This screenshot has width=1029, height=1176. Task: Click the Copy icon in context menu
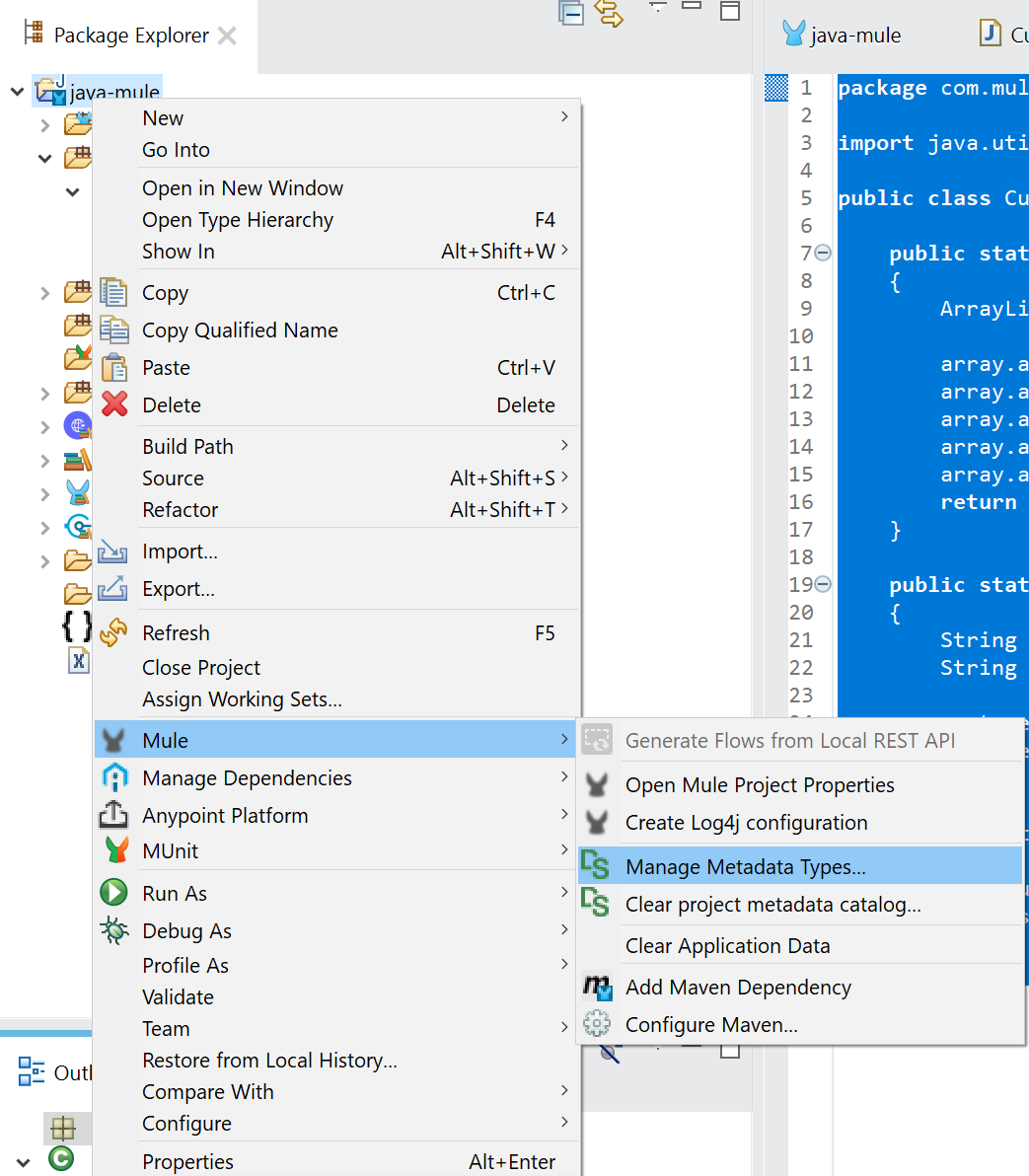point(114,293)
